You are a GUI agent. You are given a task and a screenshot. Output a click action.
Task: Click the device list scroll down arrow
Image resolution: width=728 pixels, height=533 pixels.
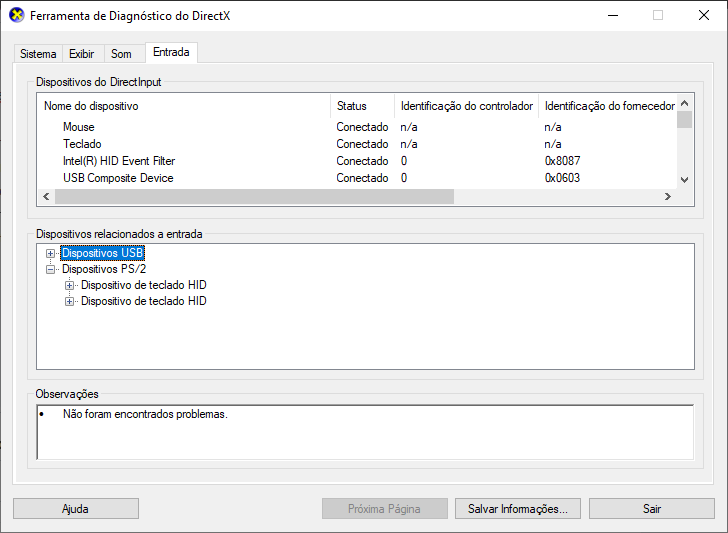684,180
